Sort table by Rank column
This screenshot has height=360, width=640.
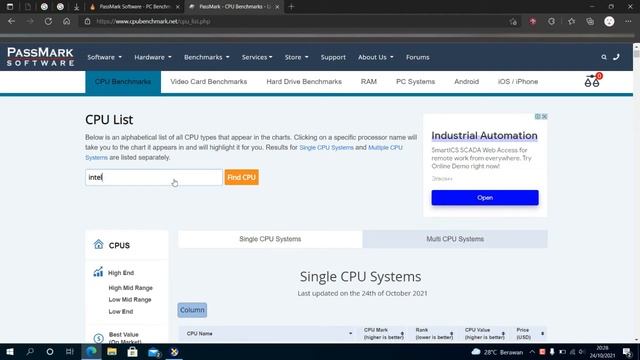pos(434,333)
